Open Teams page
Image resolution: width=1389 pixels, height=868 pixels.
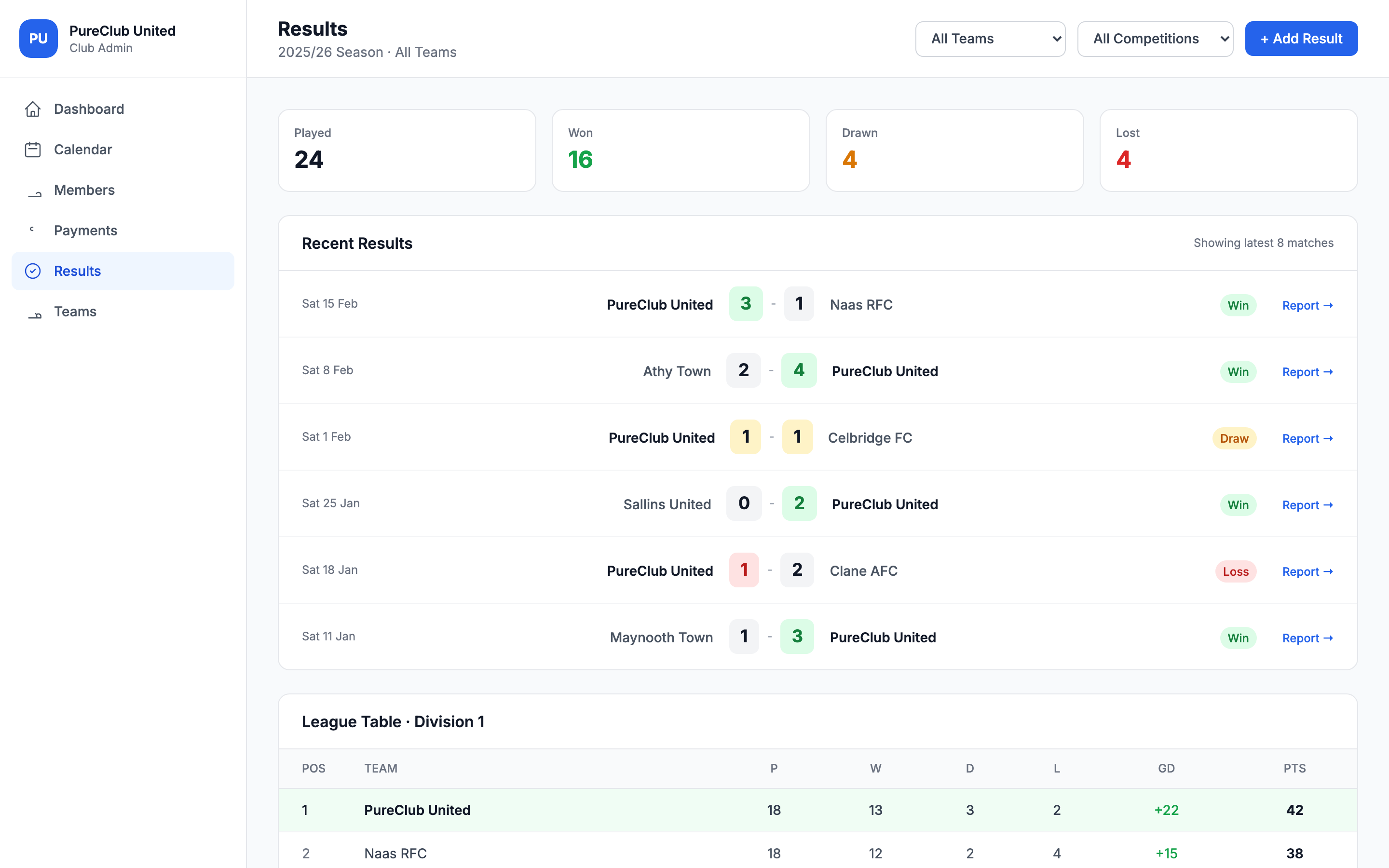coord(123,312)
